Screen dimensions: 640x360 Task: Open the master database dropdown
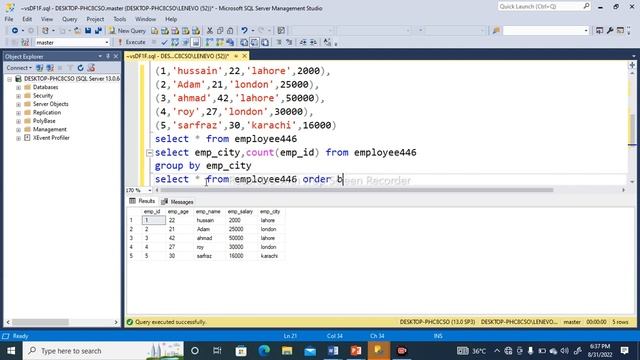pos(107,42)
